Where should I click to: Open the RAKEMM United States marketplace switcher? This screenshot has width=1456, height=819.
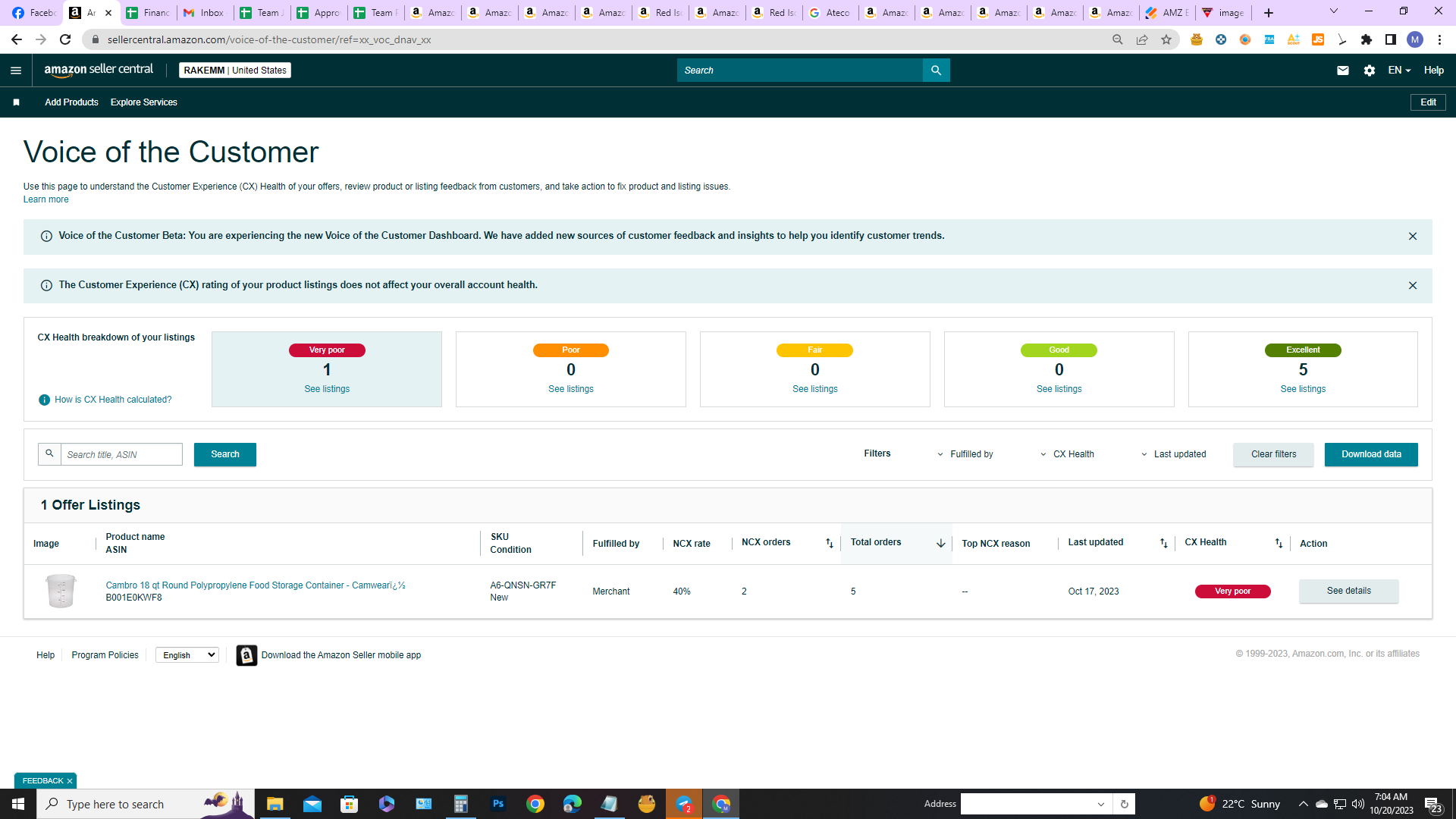click(x=235, y=71)
